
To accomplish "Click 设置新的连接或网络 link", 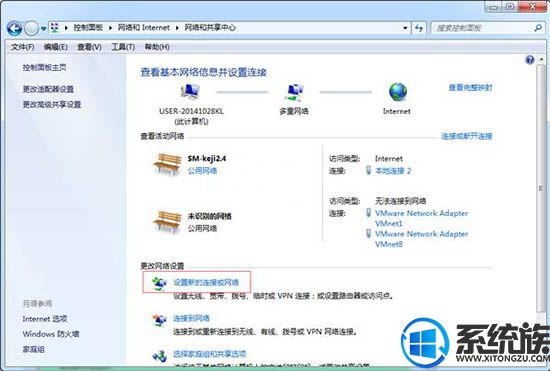I will point(206,282).
